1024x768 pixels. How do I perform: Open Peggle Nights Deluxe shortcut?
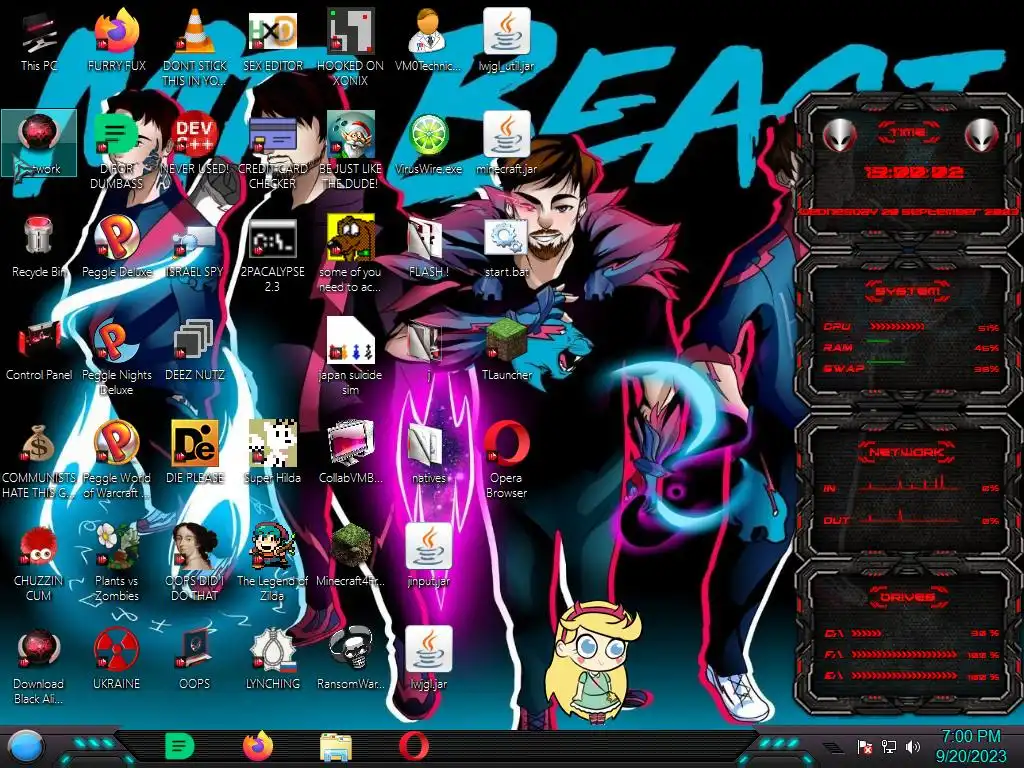(x=116, y=356)
